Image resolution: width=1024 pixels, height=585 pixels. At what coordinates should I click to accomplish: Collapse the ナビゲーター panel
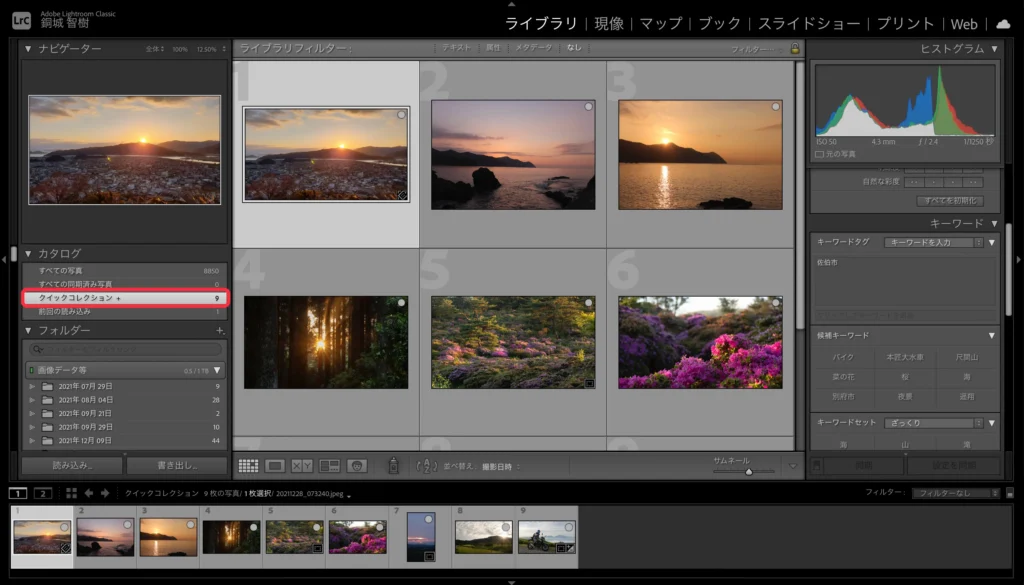28,49
